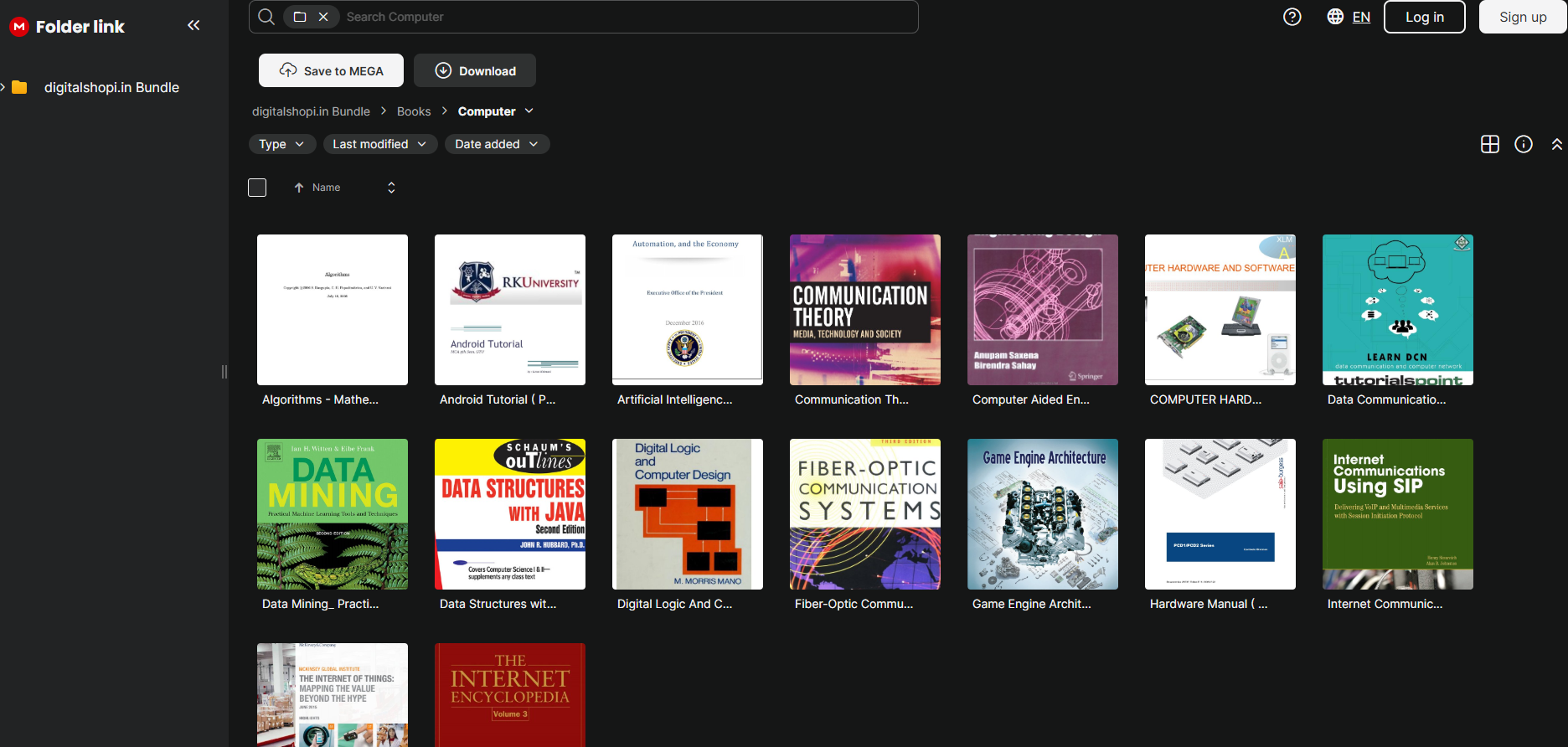Click the Download button
1568x747 pixels.
pyautogui.click(x=475, y=70)
